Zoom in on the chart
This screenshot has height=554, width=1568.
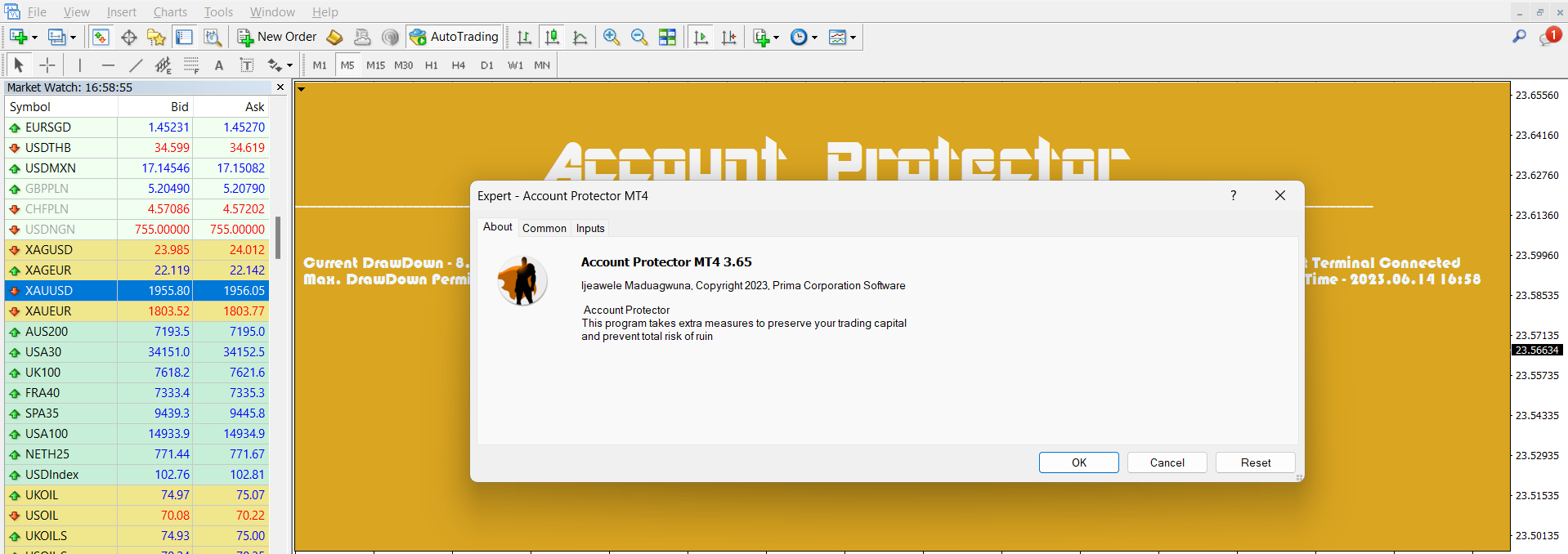611,37
